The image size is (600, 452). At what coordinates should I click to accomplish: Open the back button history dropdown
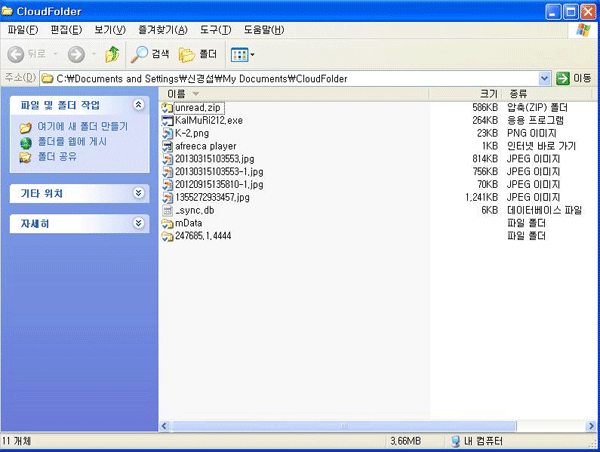tap(55, 54)
